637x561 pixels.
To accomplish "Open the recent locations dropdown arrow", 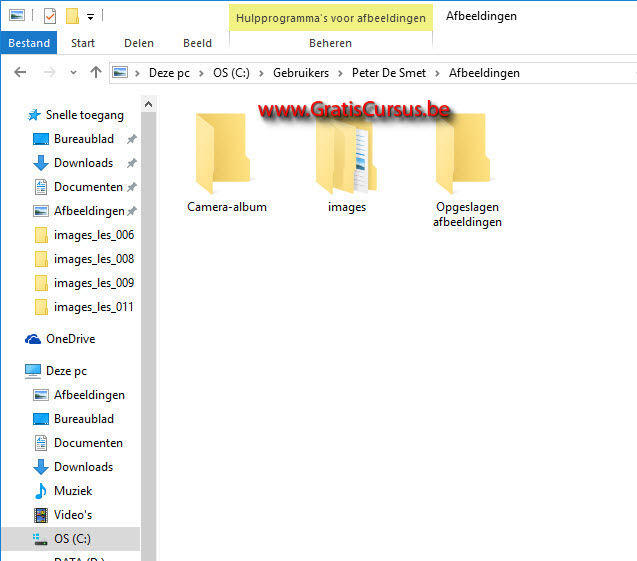I will coord(74,73).
